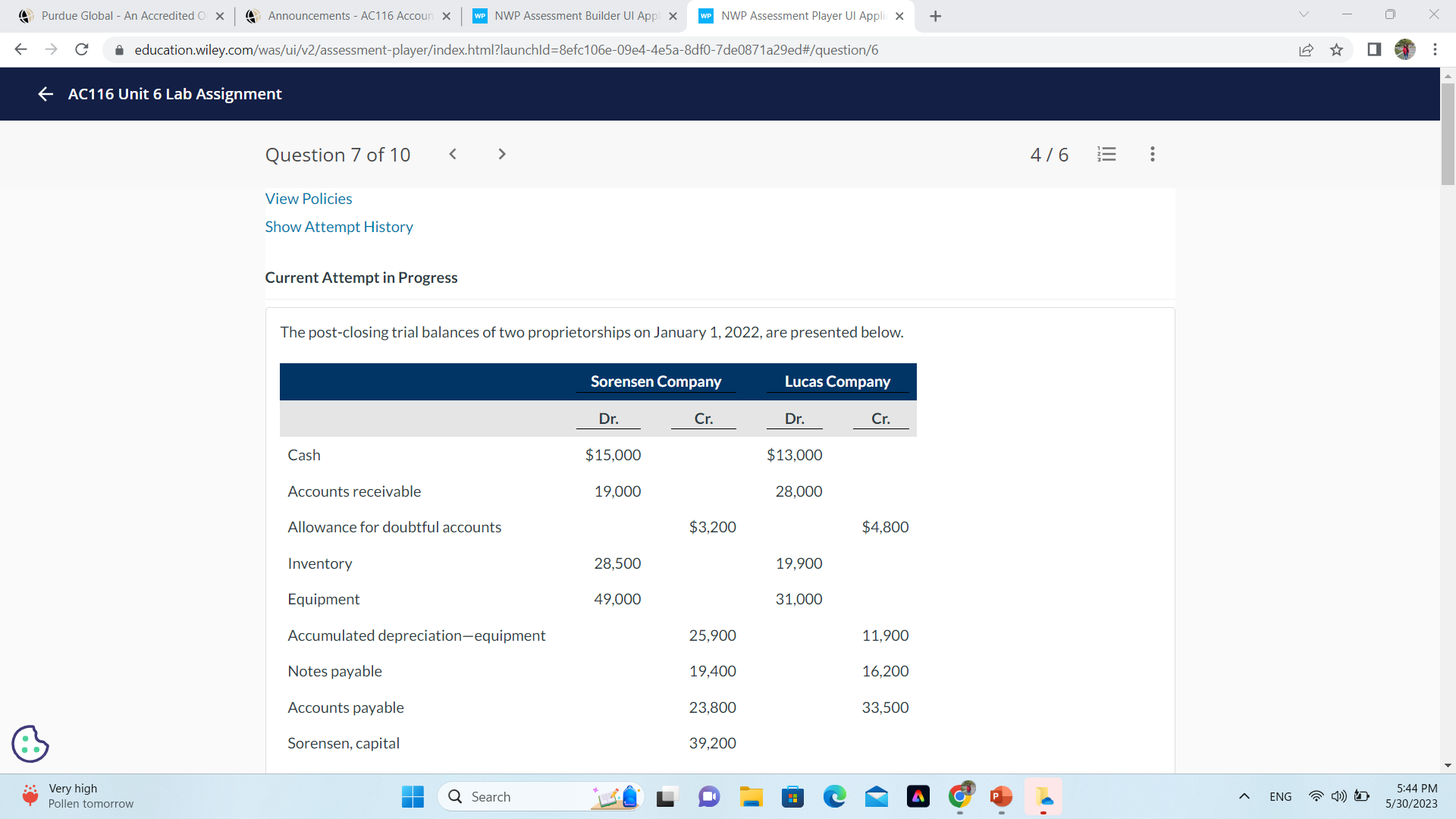The height and width of the screenshot is (819, 1456).
Task: Open the share page icon
Action: pyautogui.click(x=1306, y=49)
